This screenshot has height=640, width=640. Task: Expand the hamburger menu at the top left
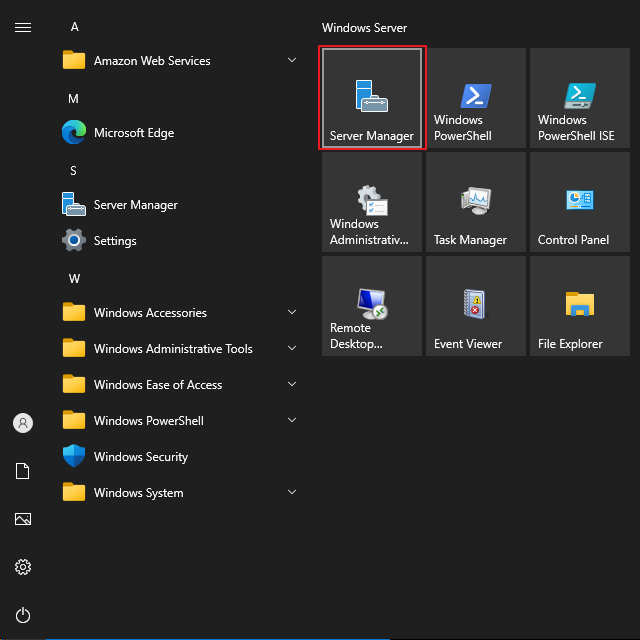pyautogui.click(x=23, y=27)
